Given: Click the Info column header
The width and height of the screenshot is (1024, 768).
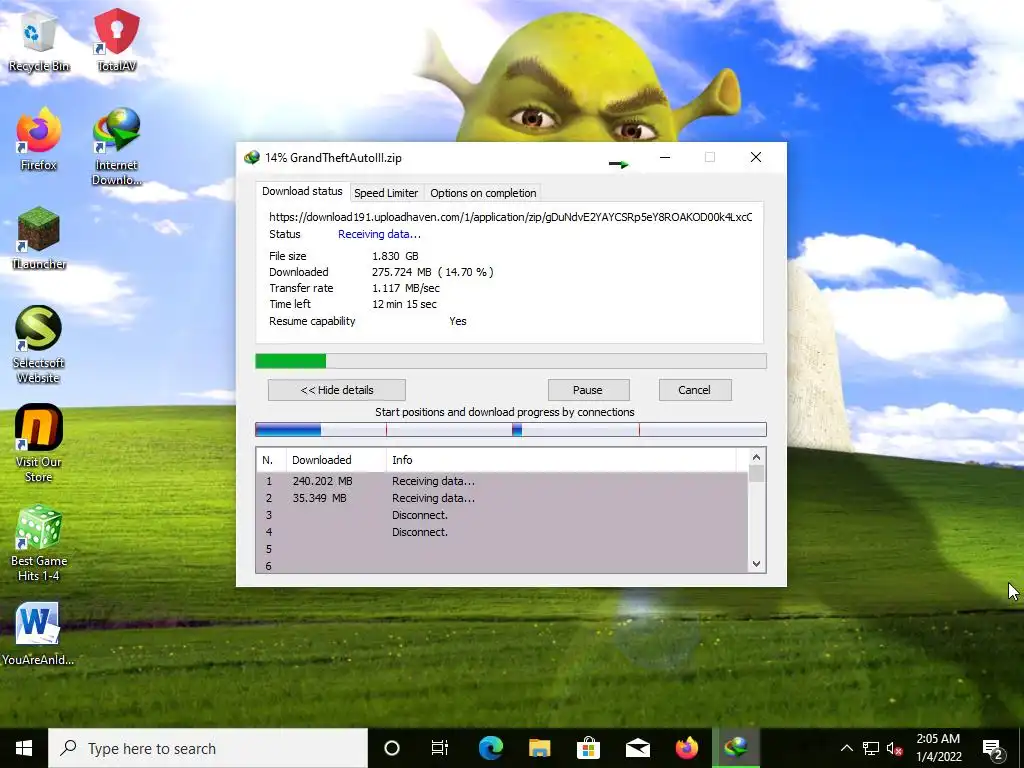Looking at the screenshot, I should pyautogui.click(x=562, y=460).
